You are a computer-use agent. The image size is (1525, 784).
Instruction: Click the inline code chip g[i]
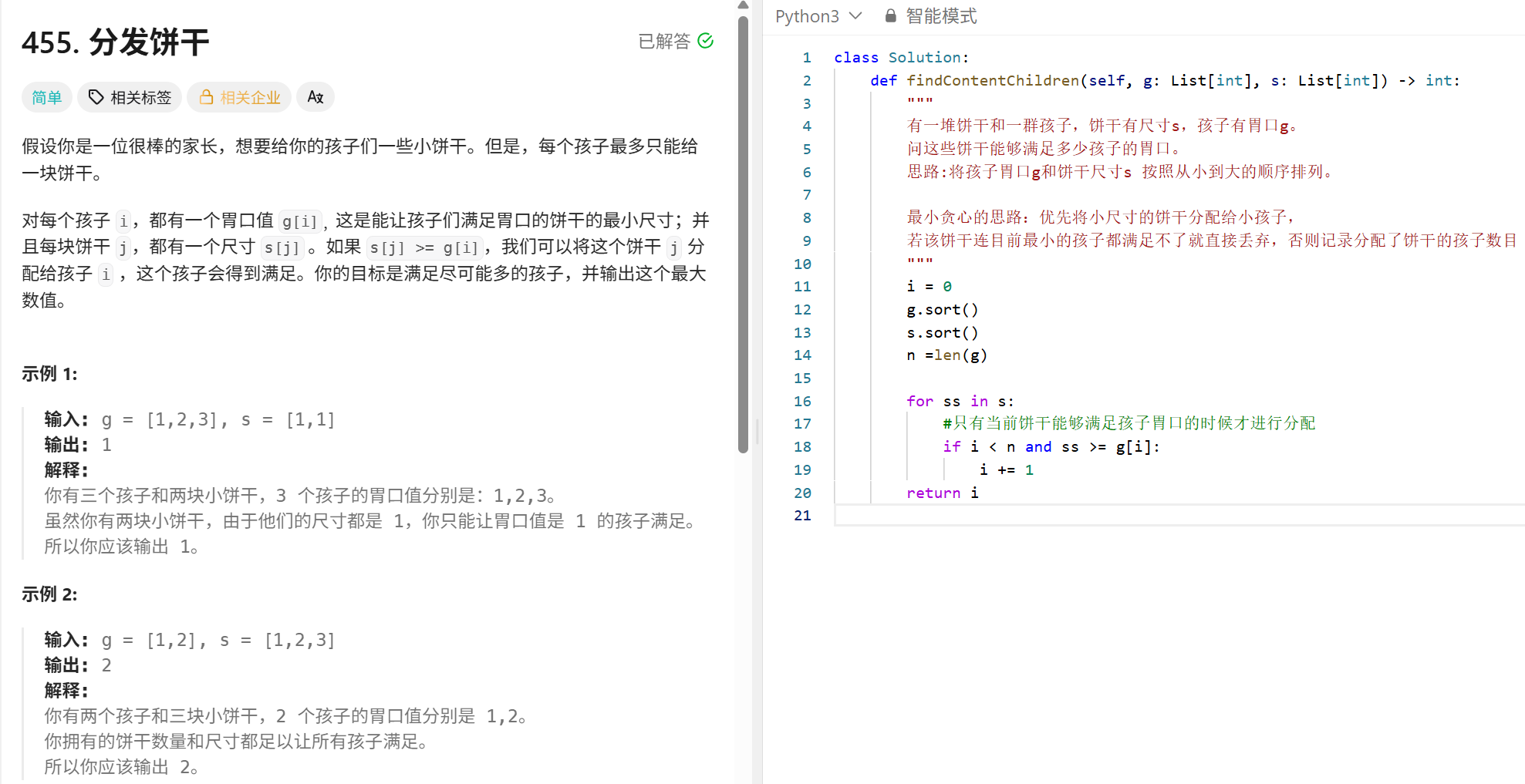(300, 221)
